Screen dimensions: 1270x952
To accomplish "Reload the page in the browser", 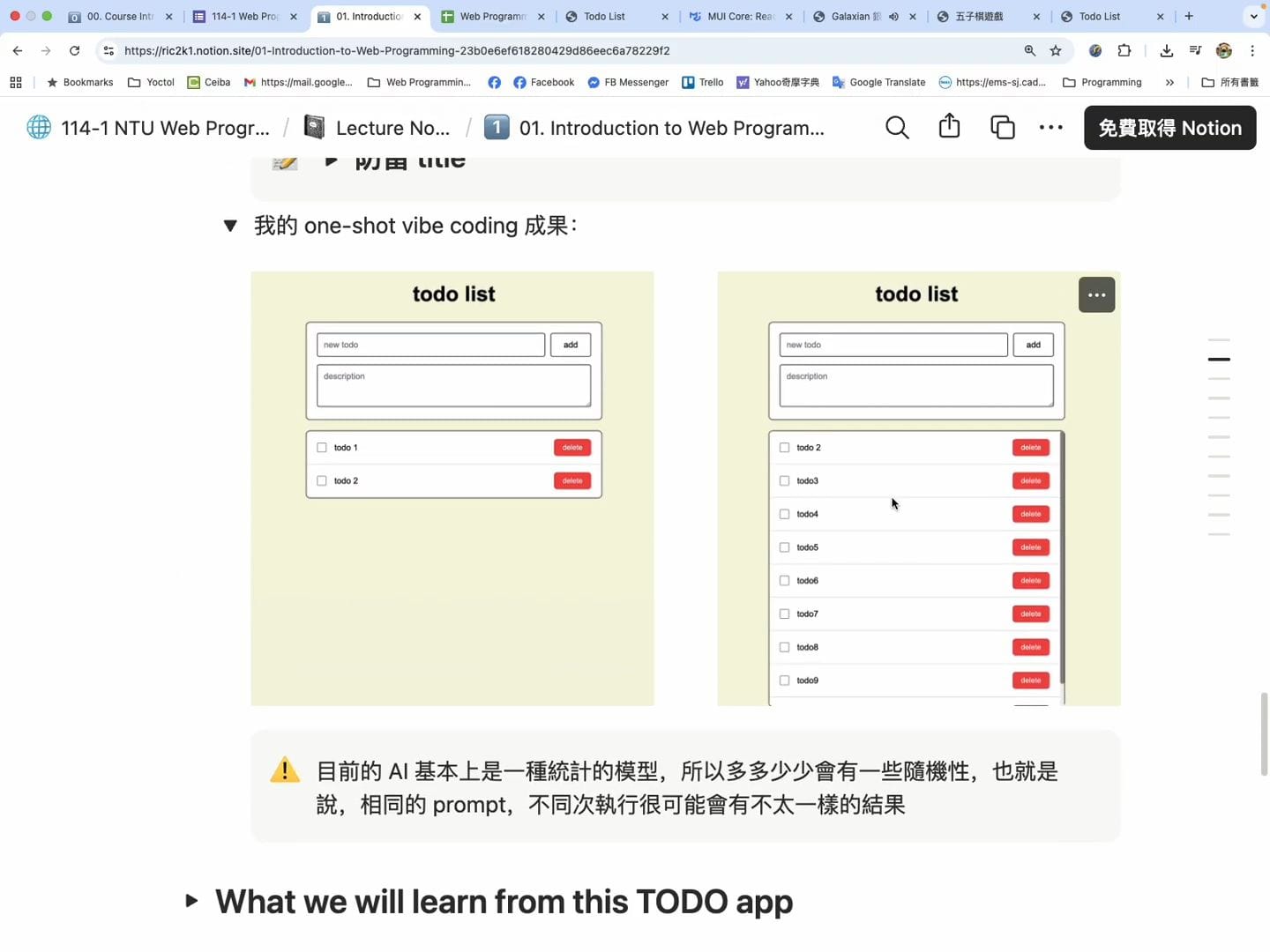I will 75,51.
